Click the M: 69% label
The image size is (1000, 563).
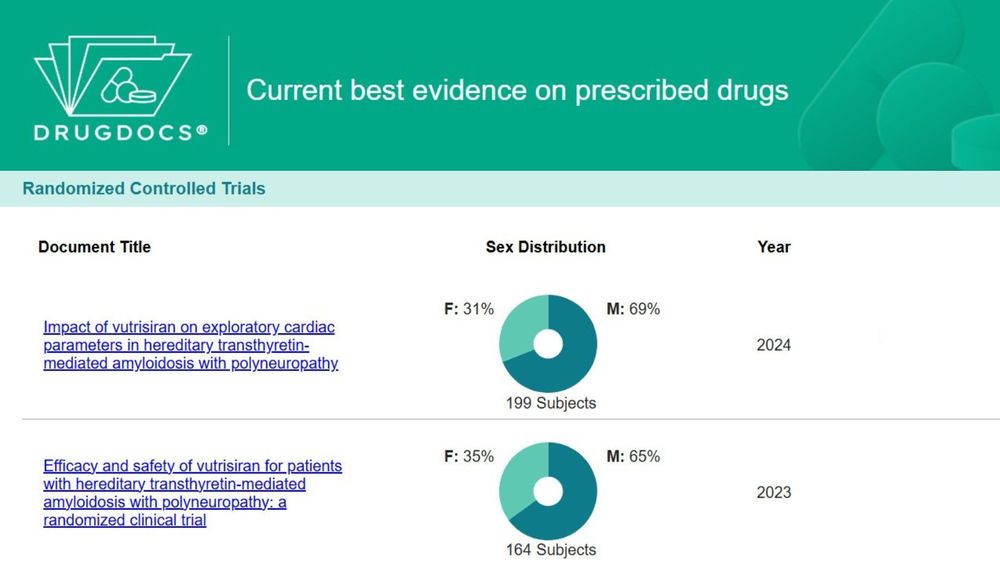(633, 309)
